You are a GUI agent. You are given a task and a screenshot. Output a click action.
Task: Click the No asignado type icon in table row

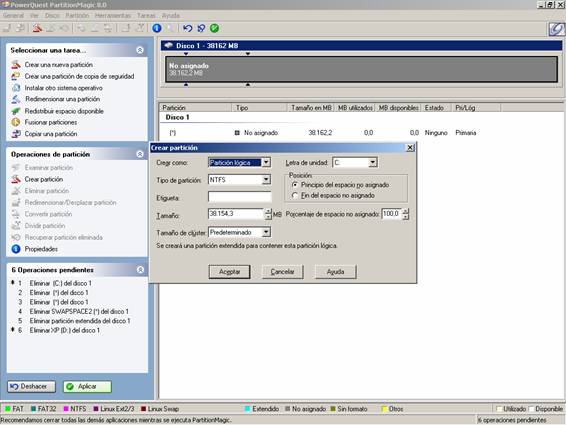(237, 133)
